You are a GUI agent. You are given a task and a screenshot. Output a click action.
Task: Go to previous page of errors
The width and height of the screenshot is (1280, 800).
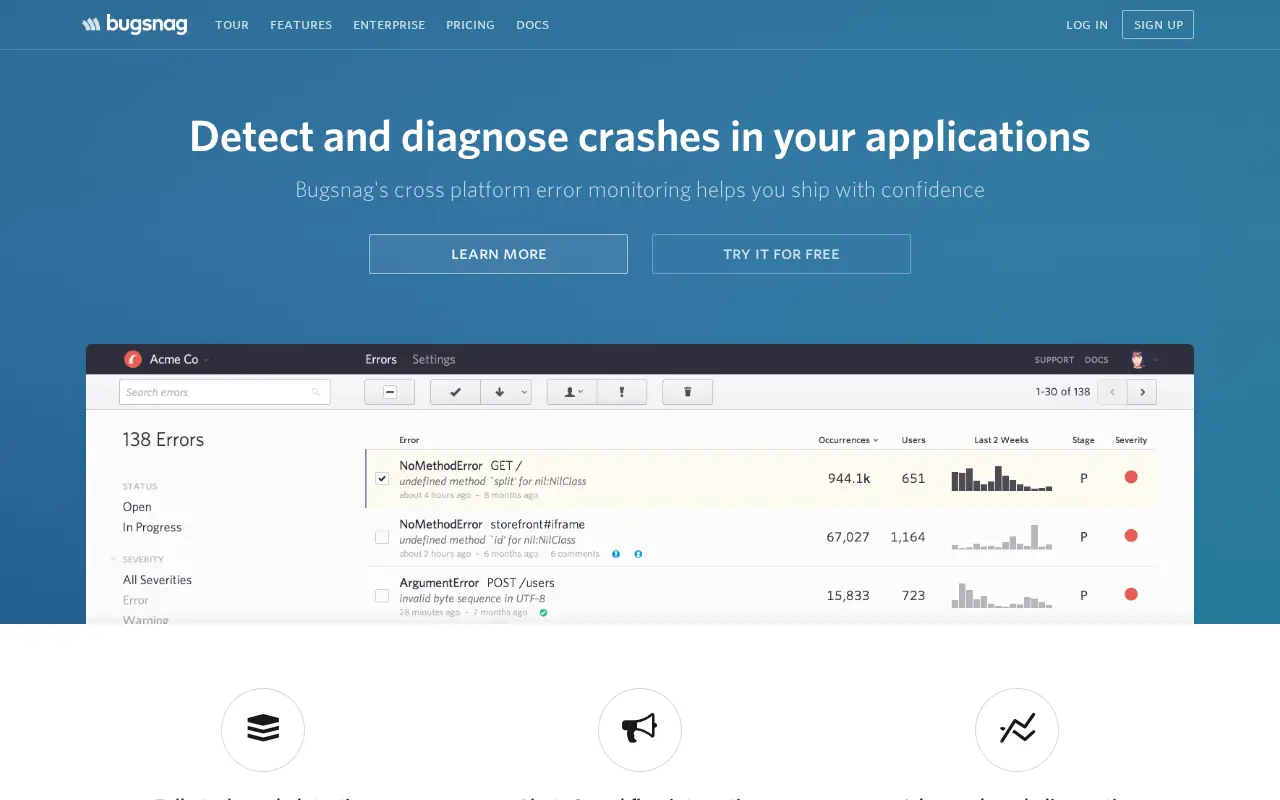point(1112,392)
